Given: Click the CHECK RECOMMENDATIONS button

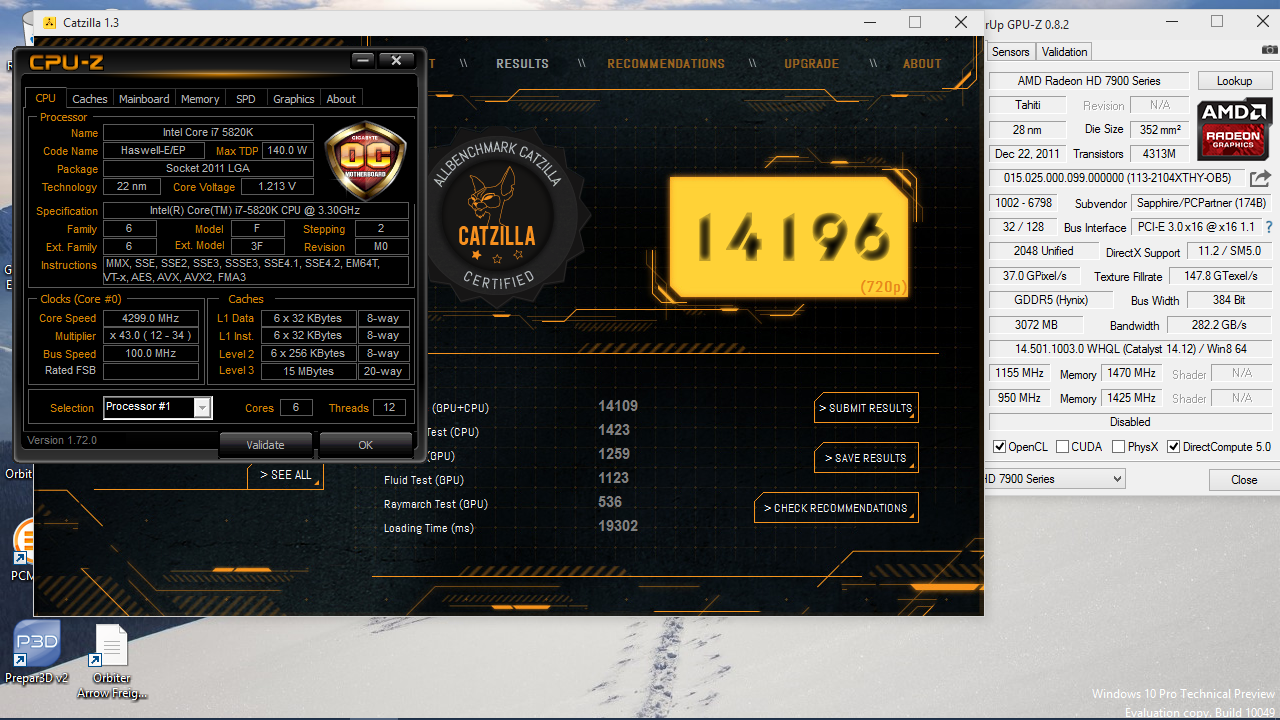Looking at the screenshot, I should pos(836,508).
